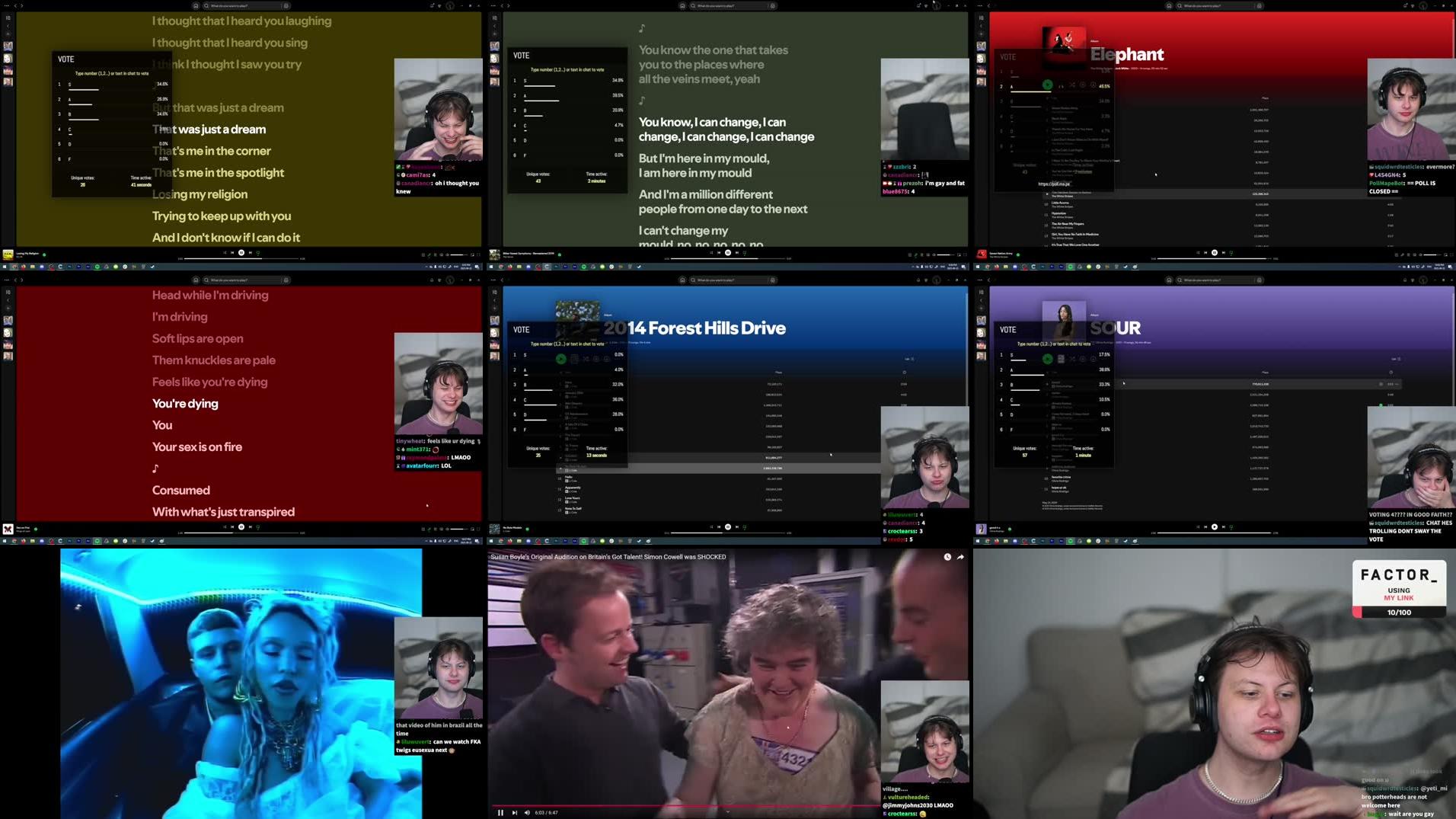Jump to lyric "That's me in the corner"
This screenshot has width=1456, height=819.
212,151
